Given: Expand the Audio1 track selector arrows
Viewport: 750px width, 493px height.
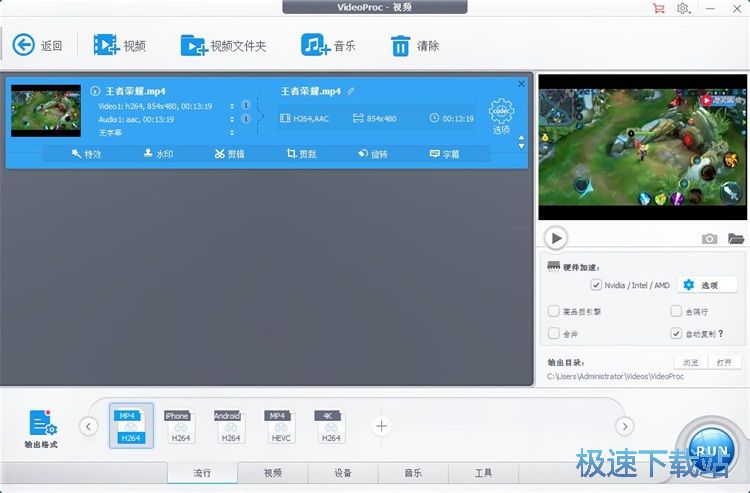Looking at the screenshot, I should tap(232, 119).
